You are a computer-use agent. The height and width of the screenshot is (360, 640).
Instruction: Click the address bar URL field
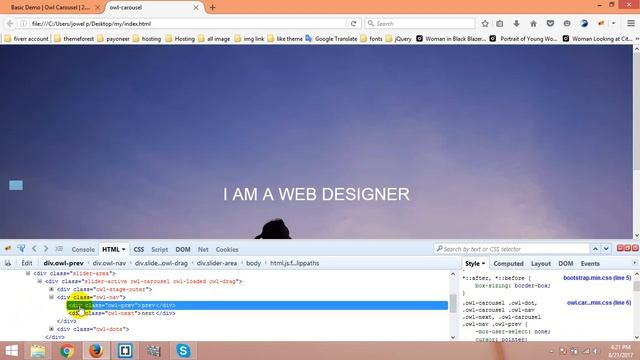coord(188,24)
